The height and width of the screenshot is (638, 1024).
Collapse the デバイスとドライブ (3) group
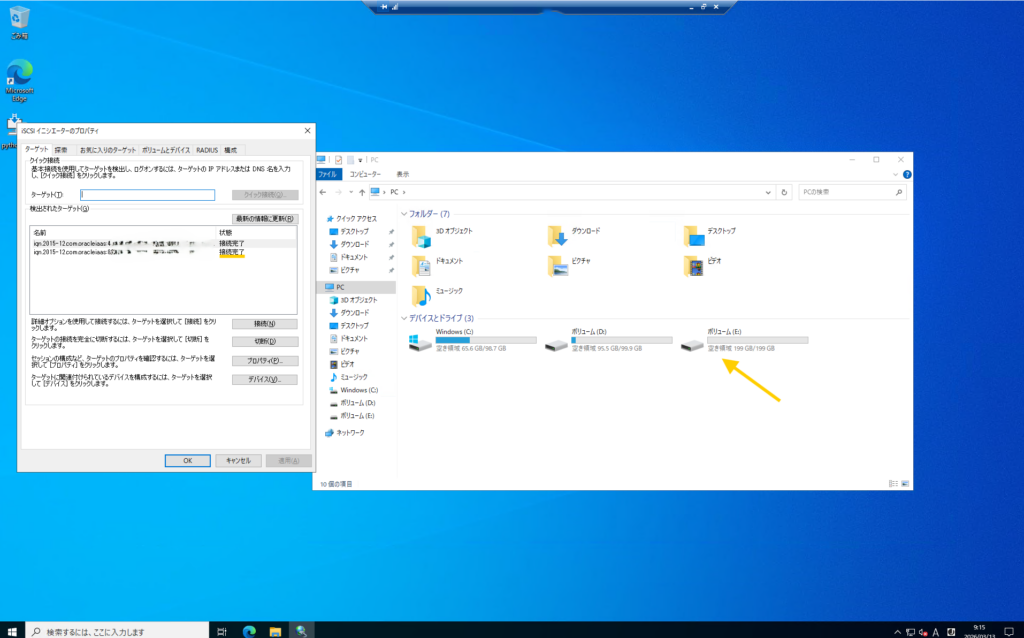click(x=404, y=318)
